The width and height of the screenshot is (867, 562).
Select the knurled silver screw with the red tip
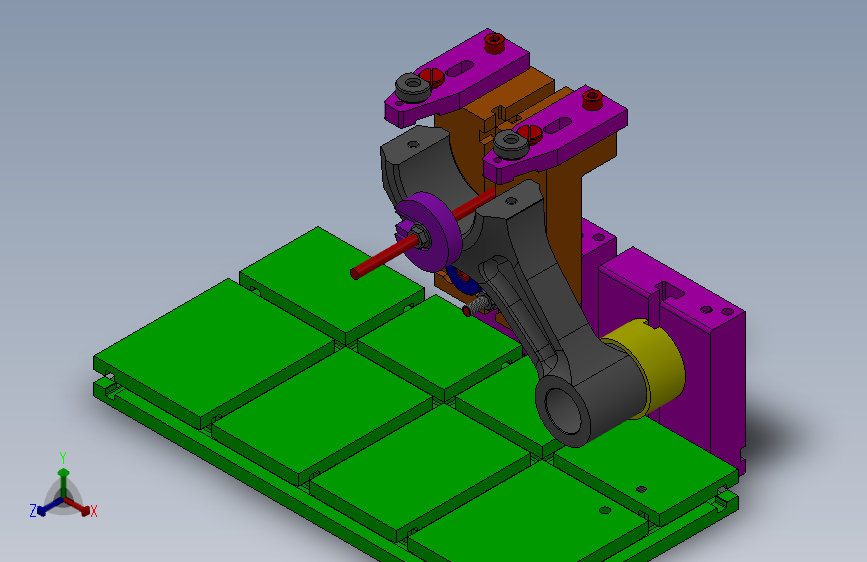coord(477,305)
